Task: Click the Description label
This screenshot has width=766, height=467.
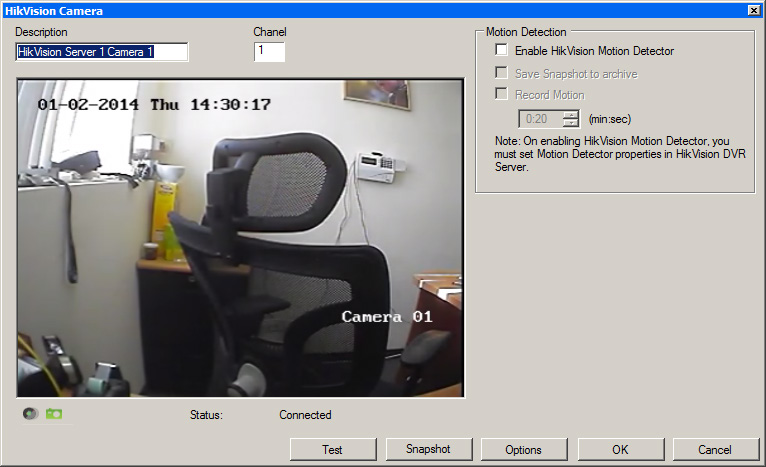Action: coord(41,32)
